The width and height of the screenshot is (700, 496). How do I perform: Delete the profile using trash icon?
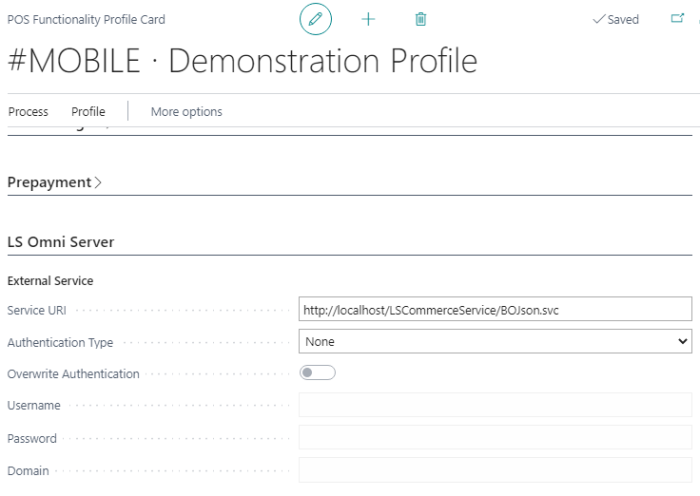[x=421, y=20]
